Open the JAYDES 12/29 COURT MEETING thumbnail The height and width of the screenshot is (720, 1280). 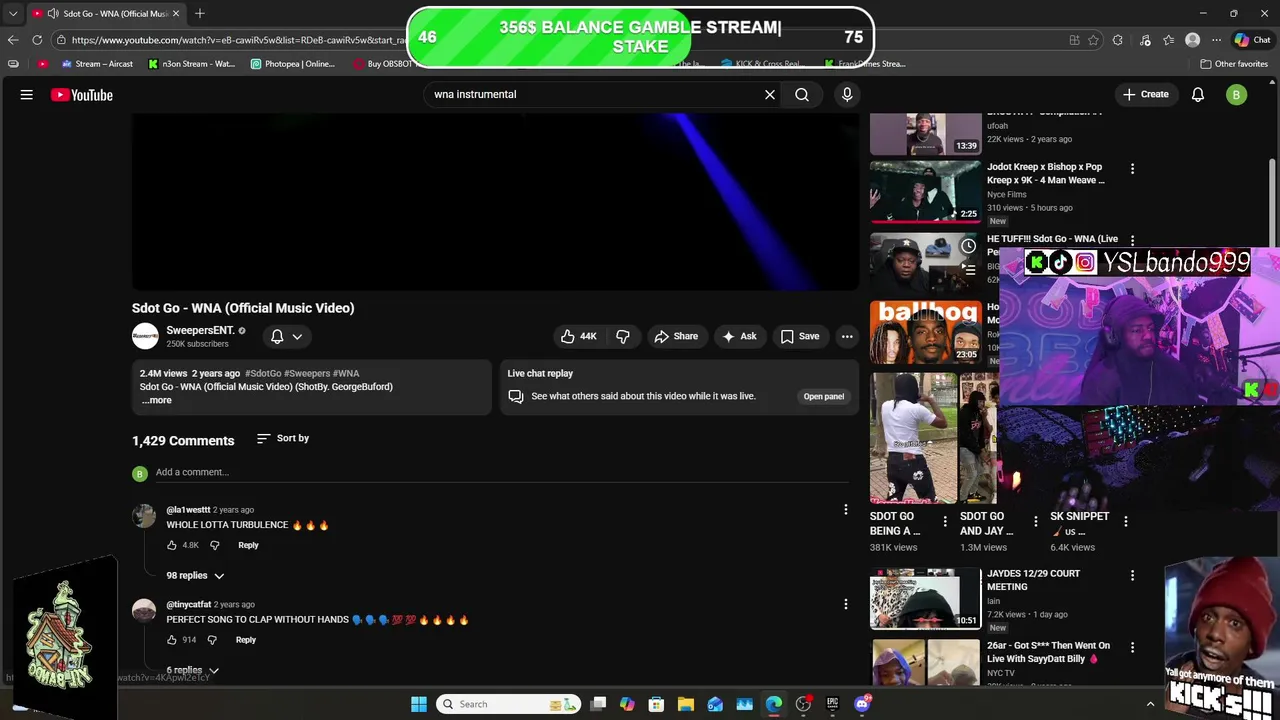click(925, 598)
